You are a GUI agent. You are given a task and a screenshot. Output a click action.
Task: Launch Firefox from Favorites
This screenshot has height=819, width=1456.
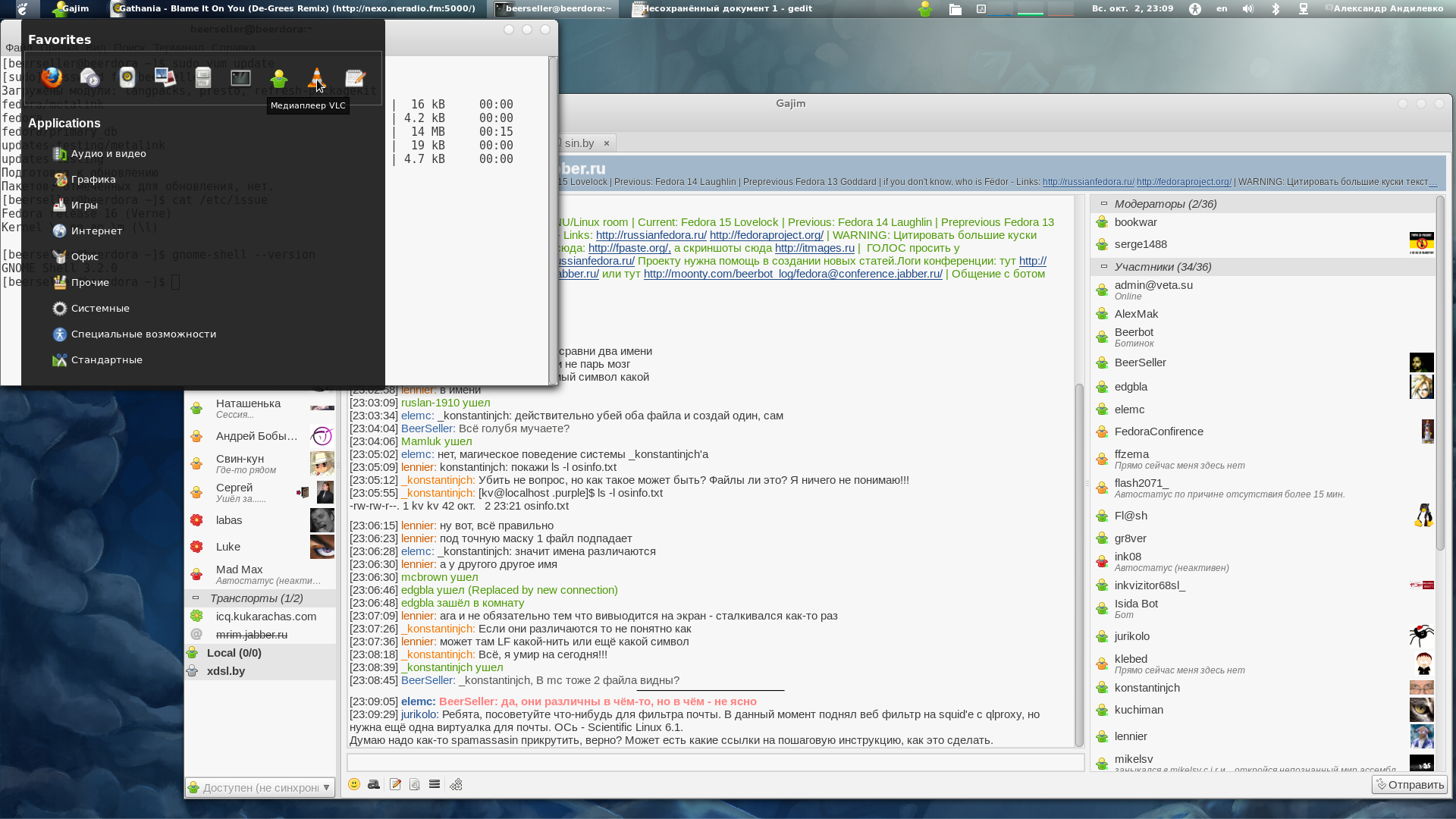(x=52, y=77)
